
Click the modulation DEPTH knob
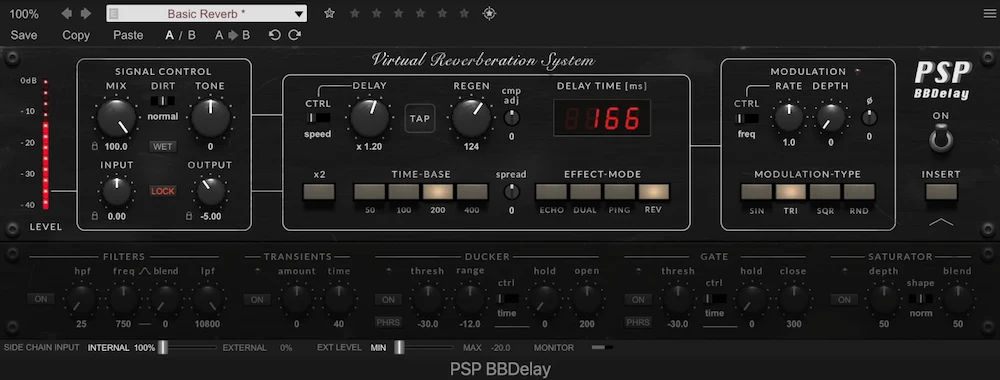point(831,118)
